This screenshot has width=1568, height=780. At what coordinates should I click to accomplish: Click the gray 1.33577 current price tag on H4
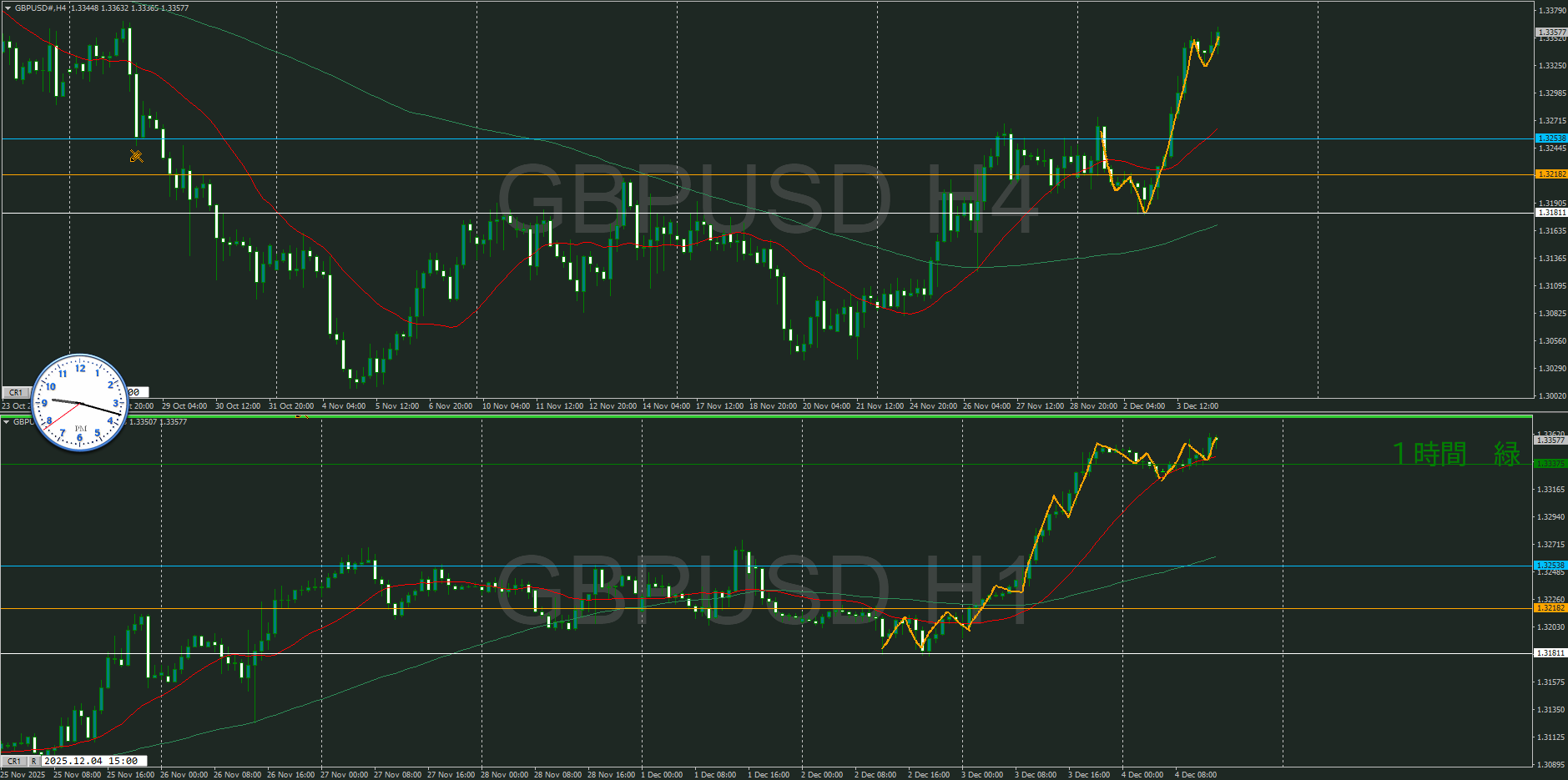[1551, 33]
